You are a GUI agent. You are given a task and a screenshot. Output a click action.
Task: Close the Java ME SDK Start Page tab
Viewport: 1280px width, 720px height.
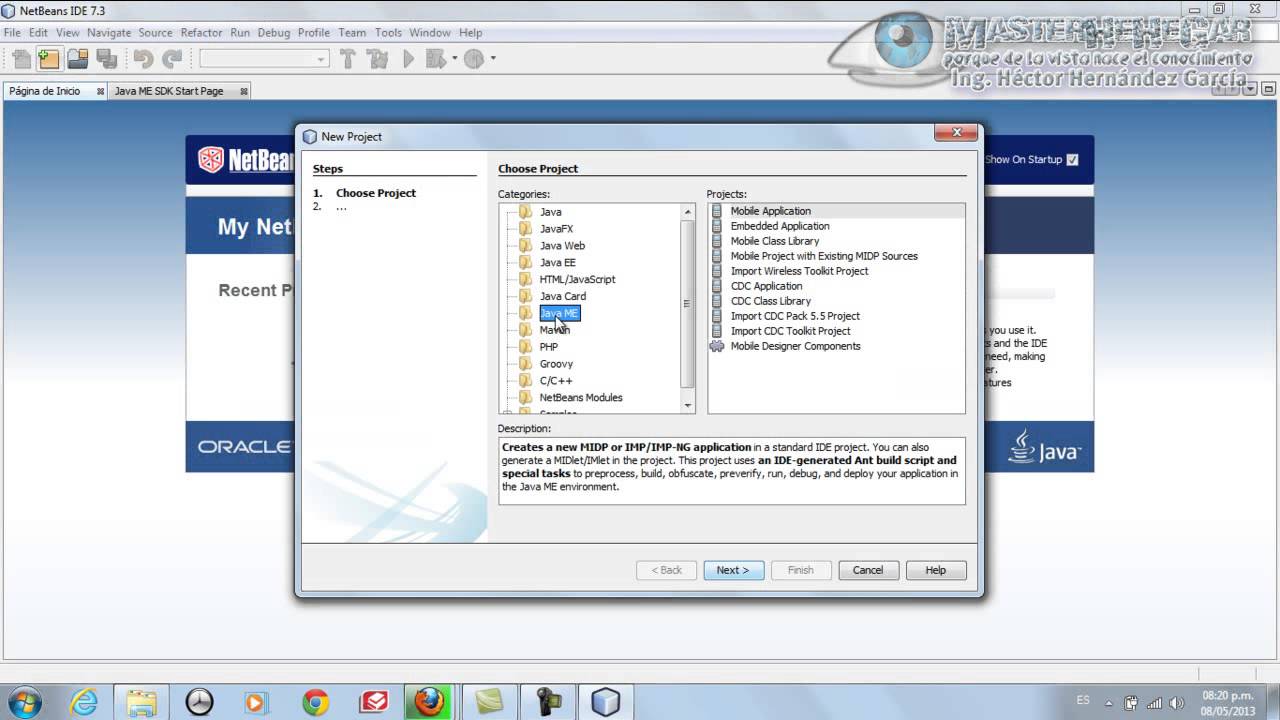[x=244, y=91]
